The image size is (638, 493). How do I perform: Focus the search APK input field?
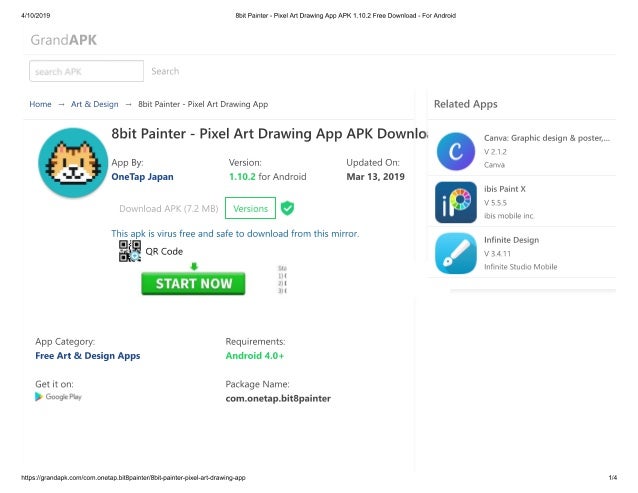tap(86, 71)
